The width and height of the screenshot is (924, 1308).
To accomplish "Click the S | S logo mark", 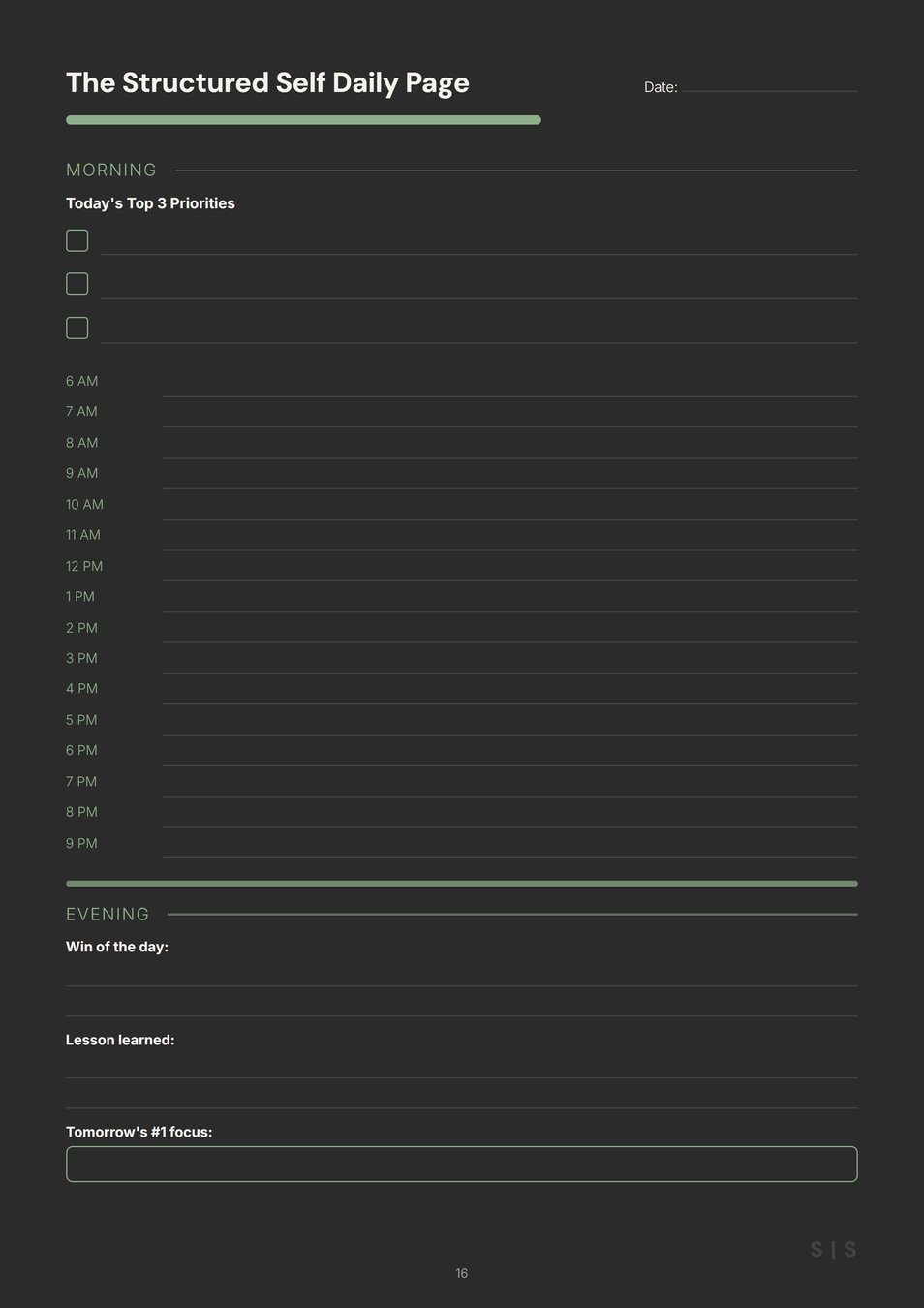I will (x=833, y=1250).
